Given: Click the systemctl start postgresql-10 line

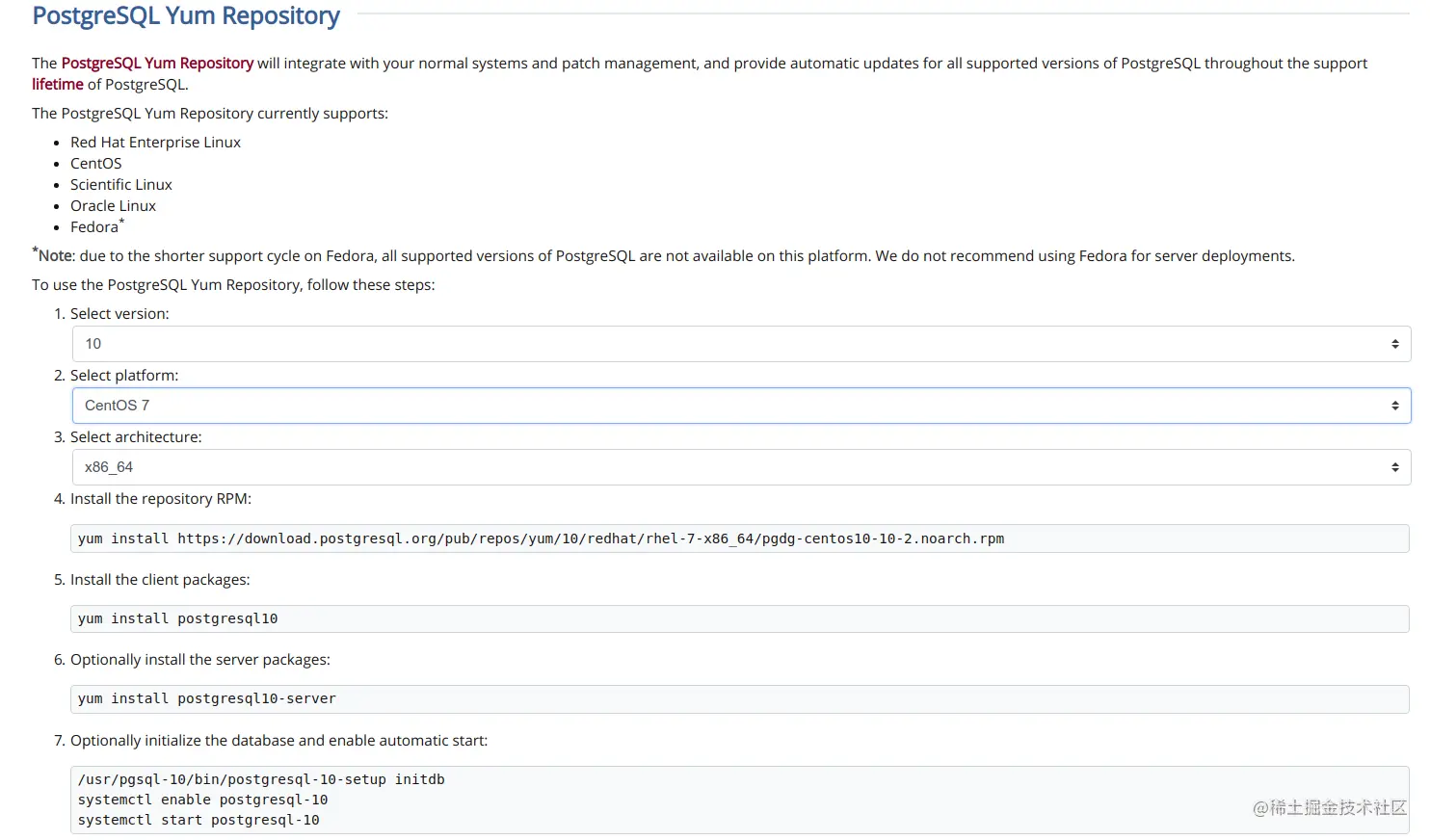Looking at the screenshot, I should (x=199, y=820).
